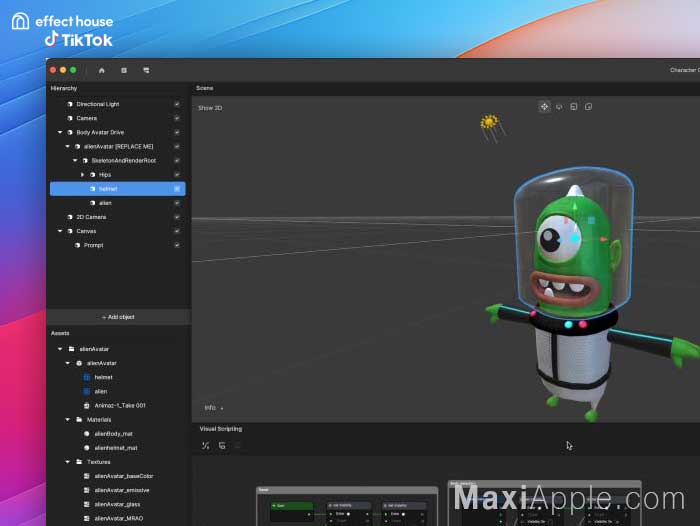Click second Visual Scripting toolbar icon
The width and height of the screenshot is (700, 526).
coord(222,445)
